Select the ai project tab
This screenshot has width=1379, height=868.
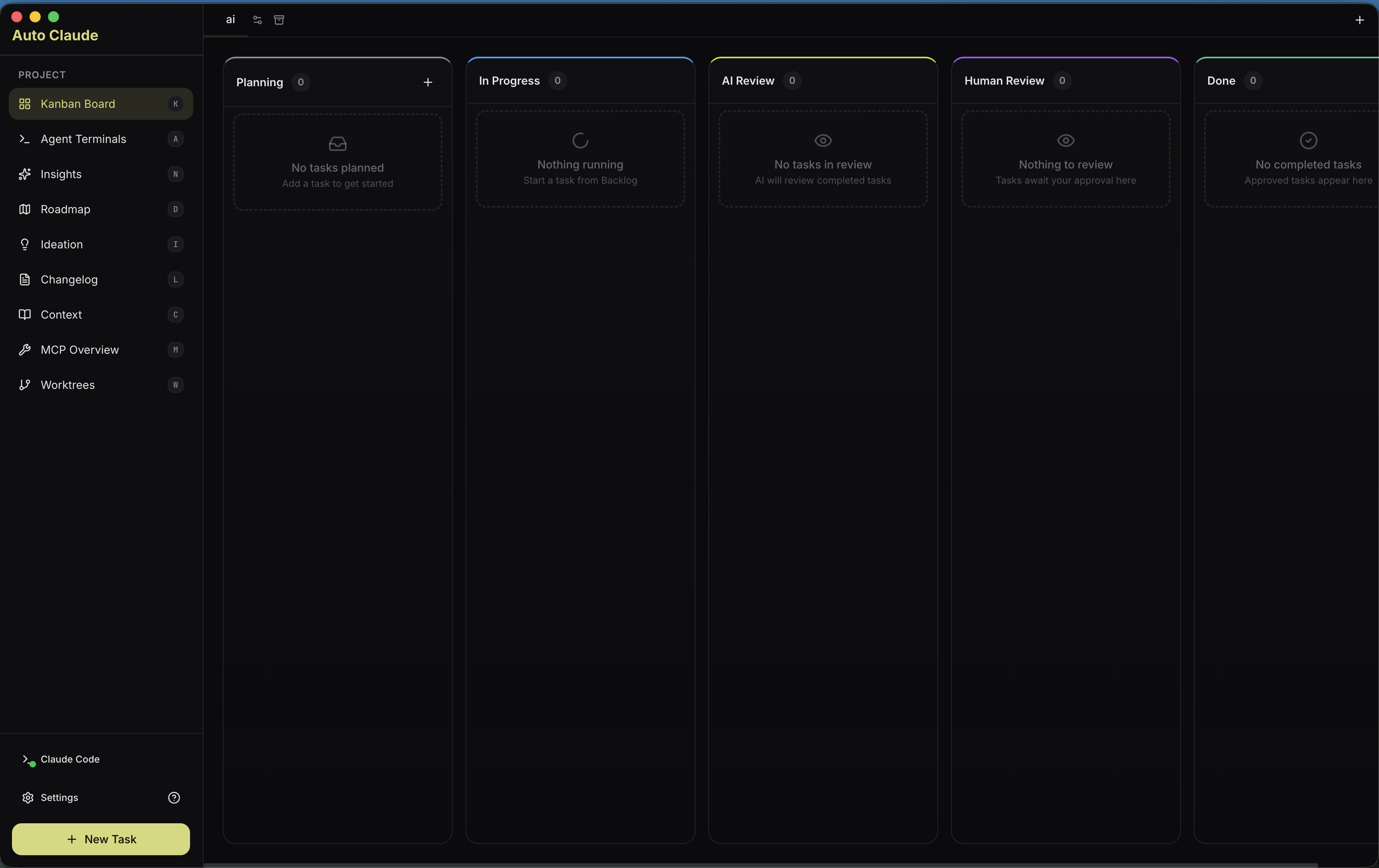click(x=230, y=20)
